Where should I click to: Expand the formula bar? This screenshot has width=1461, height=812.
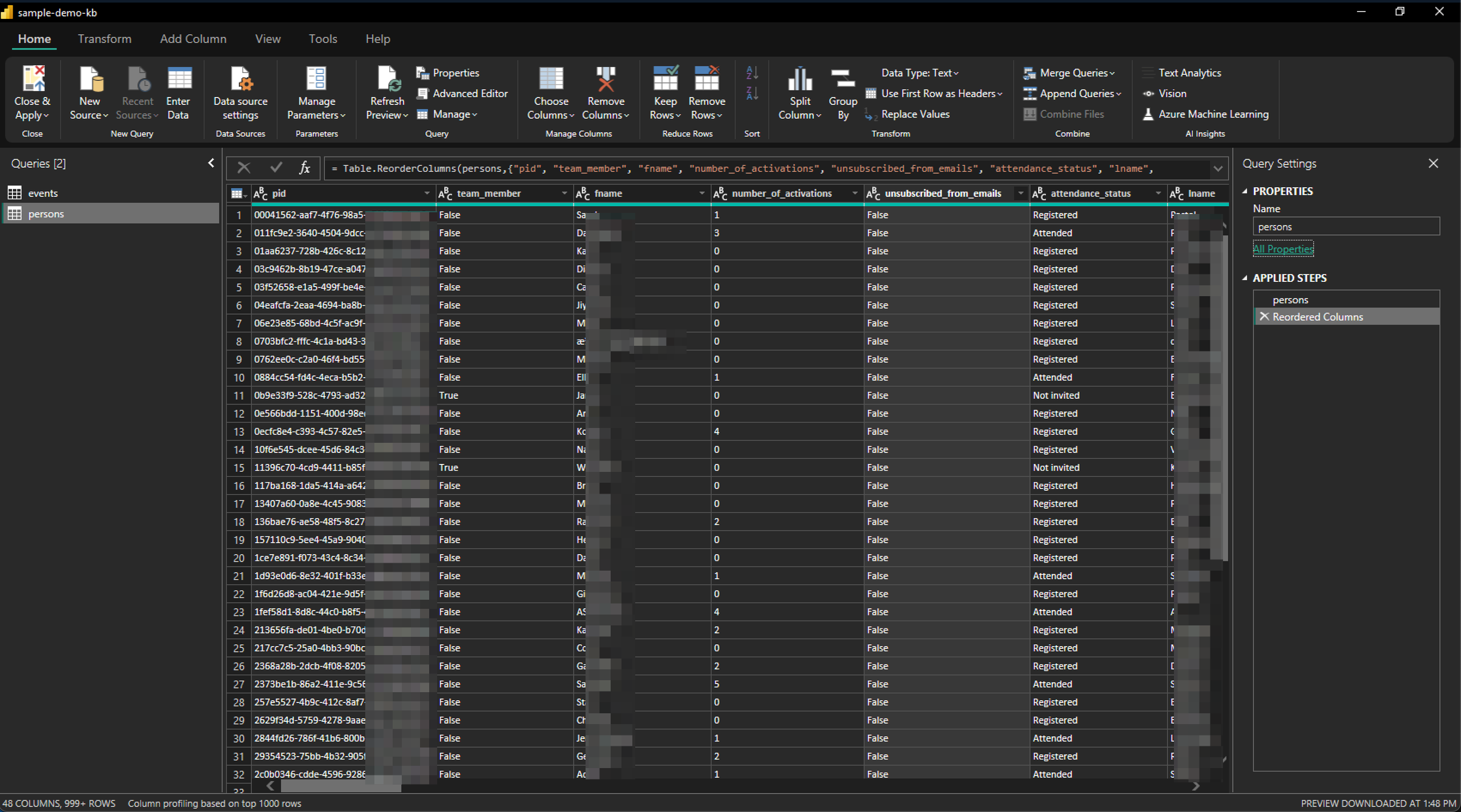(x=1218, y=169)
